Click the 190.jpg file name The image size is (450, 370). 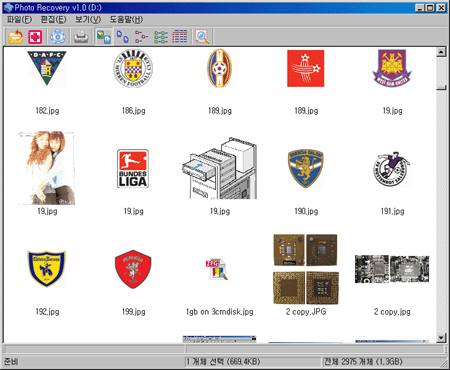(306, 211)
